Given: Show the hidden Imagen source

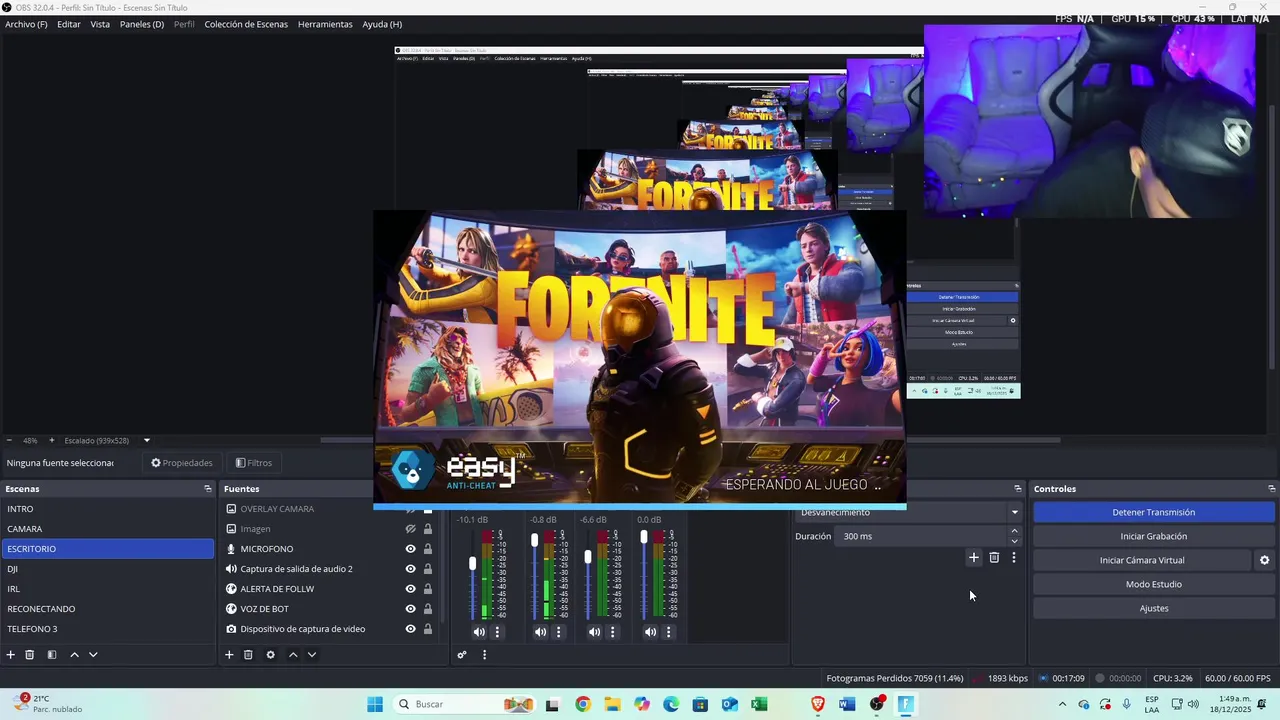Looking at the screenshot, I should click(x=410, y=529).
